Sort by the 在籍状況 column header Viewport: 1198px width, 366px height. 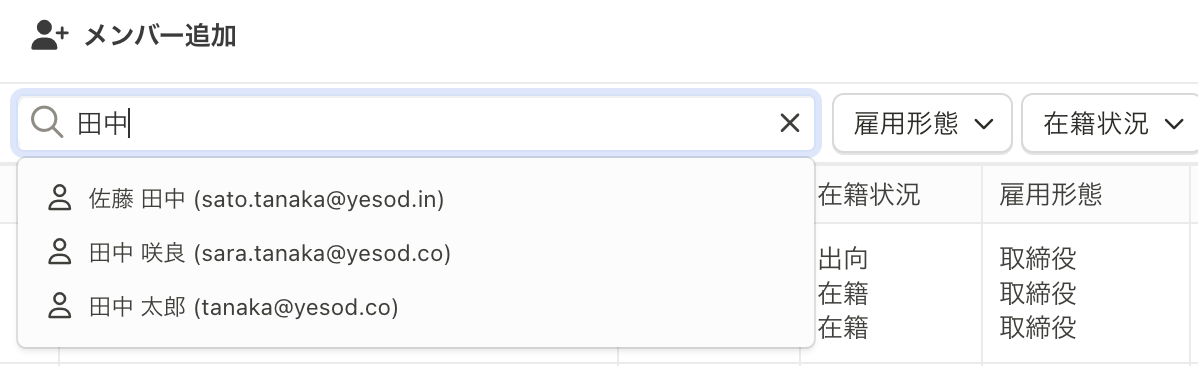869,195
